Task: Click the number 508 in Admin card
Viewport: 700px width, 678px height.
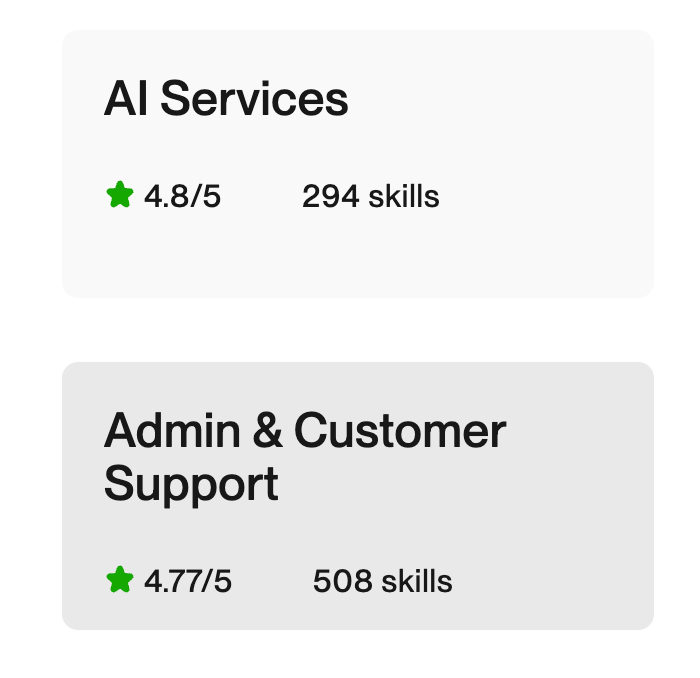Action: pyautogui.click(x=341, y=581)
